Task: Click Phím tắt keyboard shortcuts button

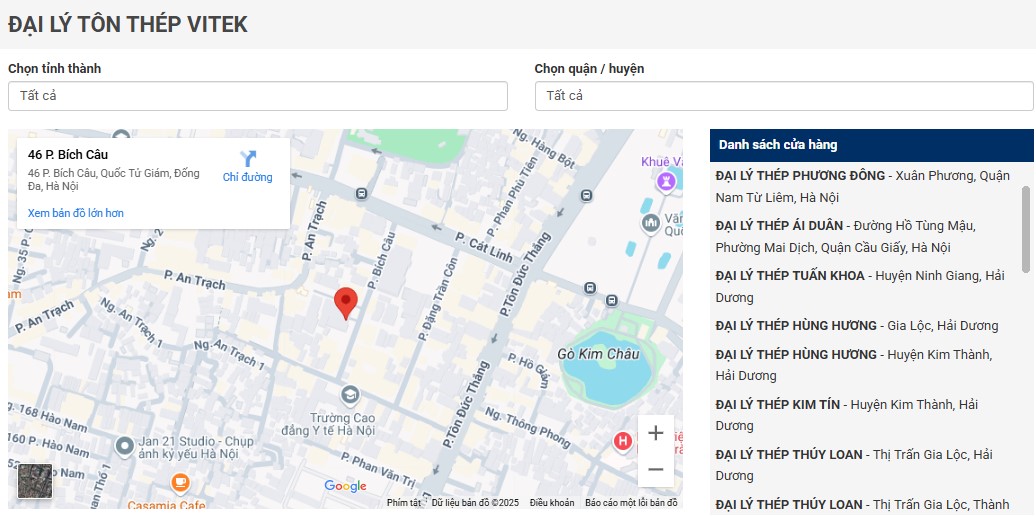Action: tap(404, 503)
